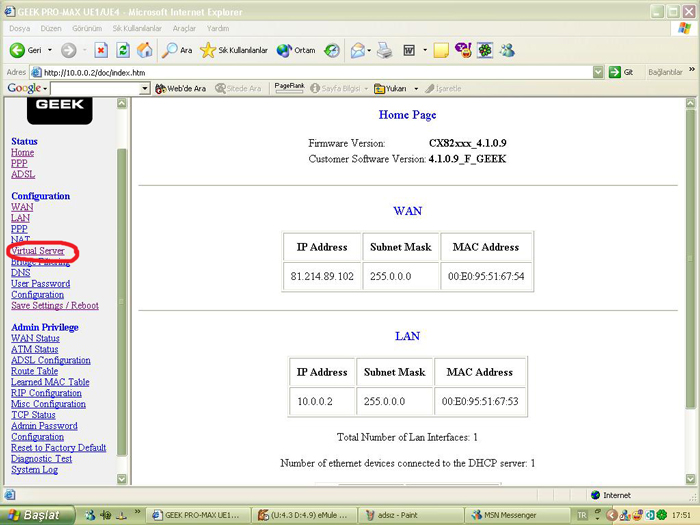Viewport: 700px width, 525px height.
Task: Open the Mail button dropdown arrow
Action: tap(369, 50)
